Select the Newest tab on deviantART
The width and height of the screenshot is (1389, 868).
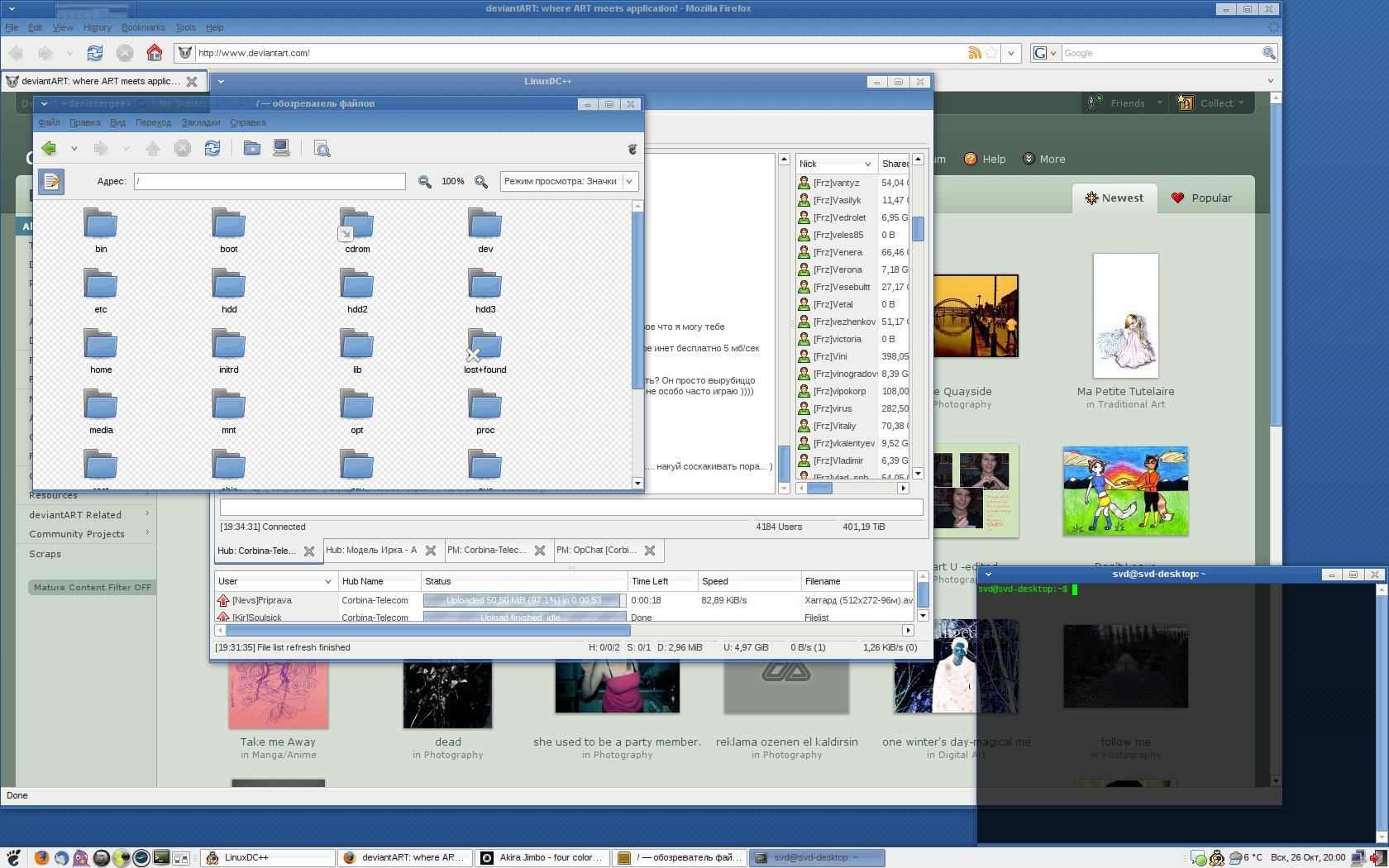click(x=1114, y=198)
